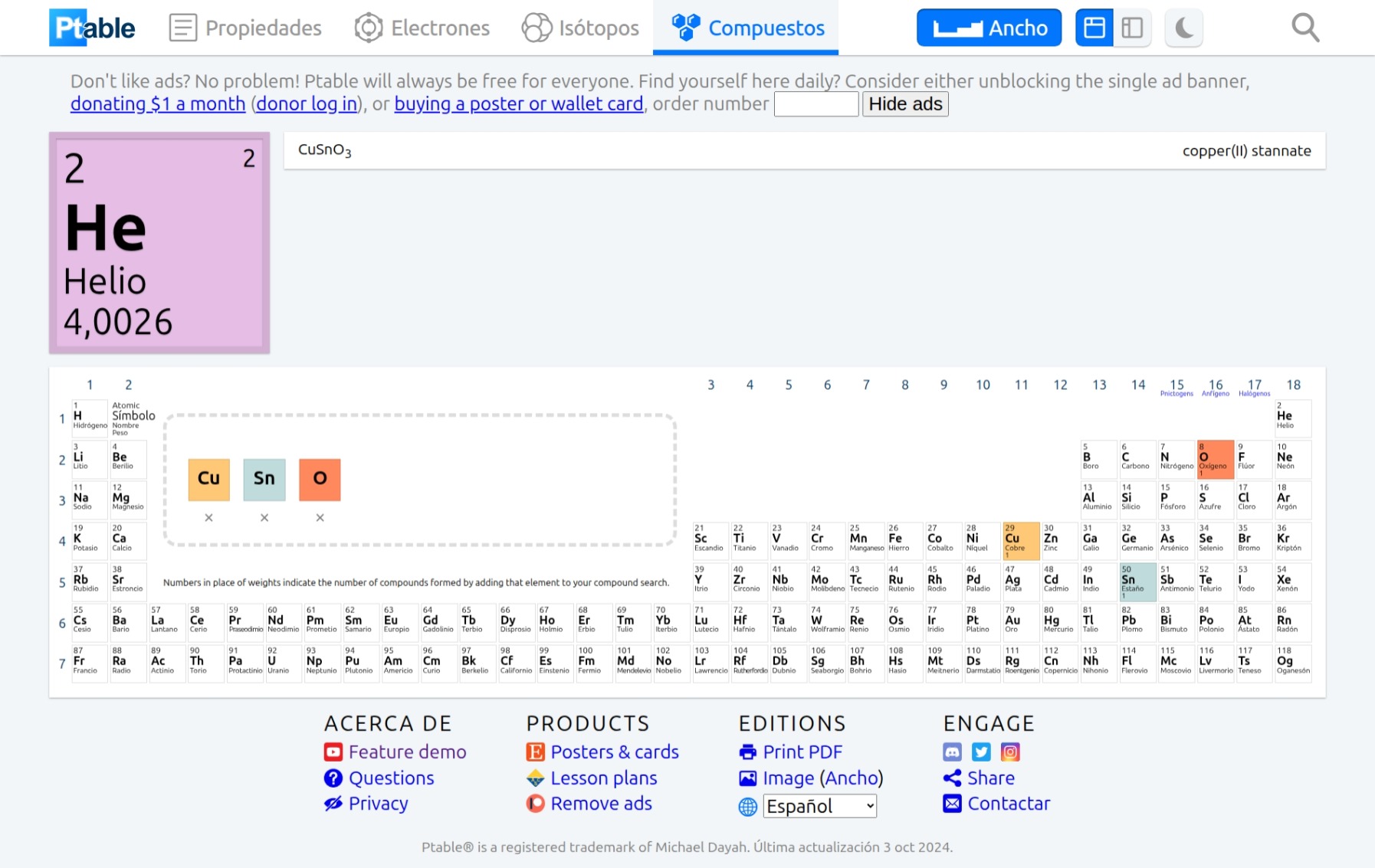Open the Propiedades tab

(245, 28)
